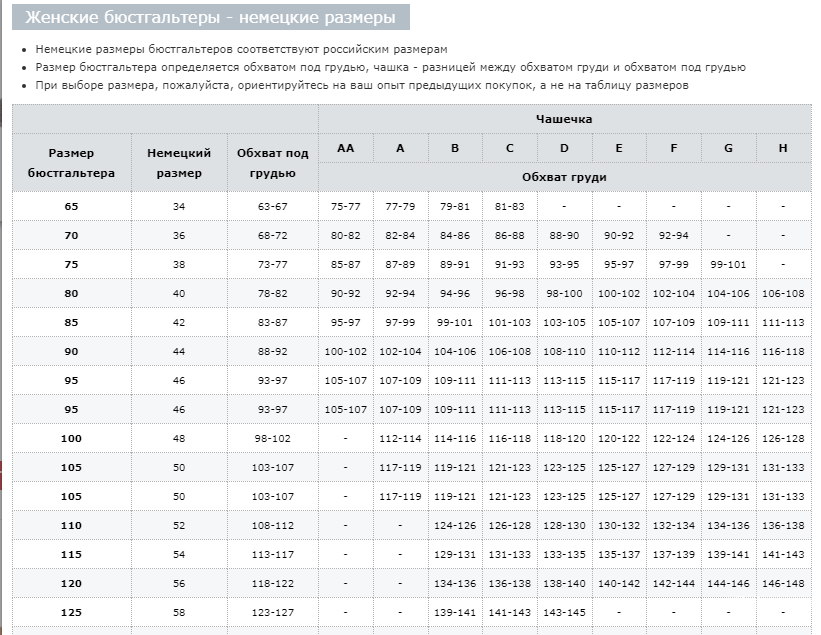Click the 'Обхват под грудью' column header

click(273, 163)
